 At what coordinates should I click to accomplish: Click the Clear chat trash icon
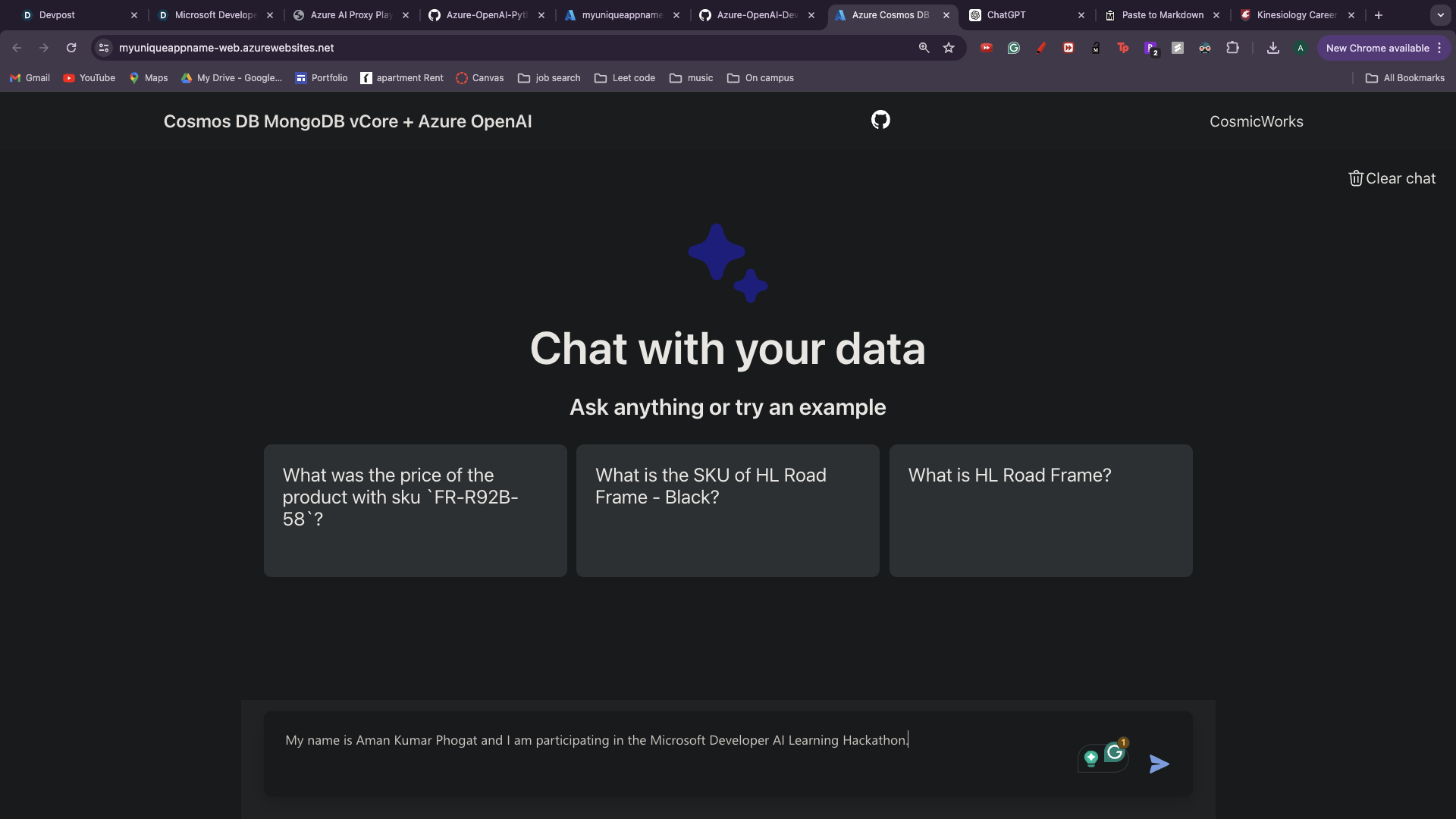coord(1356,178)
